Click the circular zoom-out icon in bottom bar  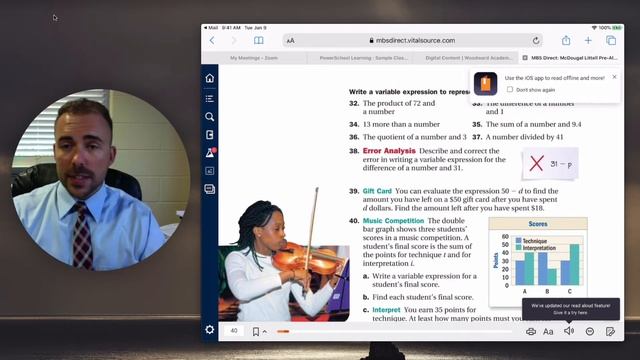pos(590,332)
